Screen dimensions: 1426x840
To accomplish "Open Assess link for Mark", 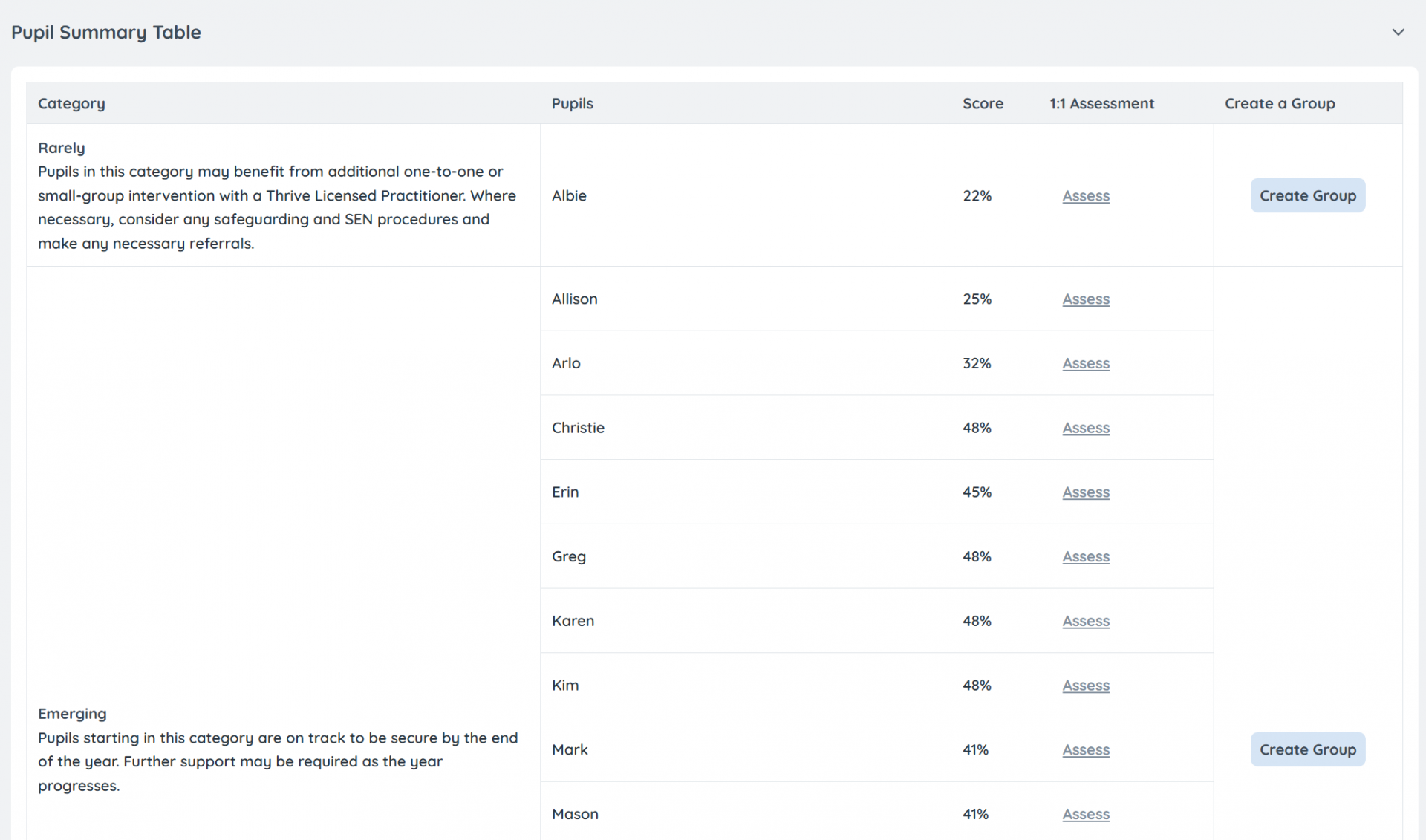I will 1085,750.
